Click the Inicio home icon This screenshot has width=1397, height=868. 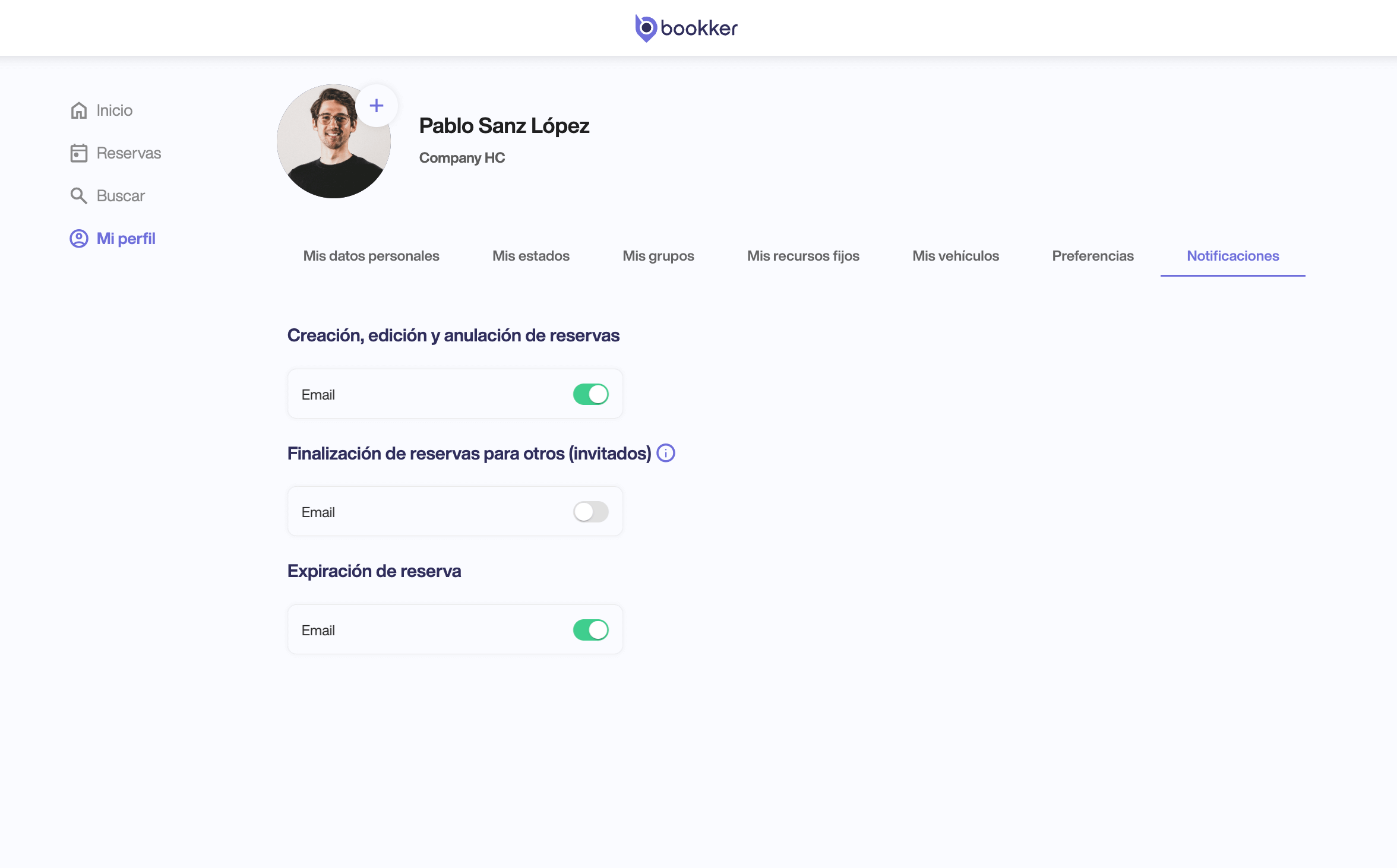point(79,110)
